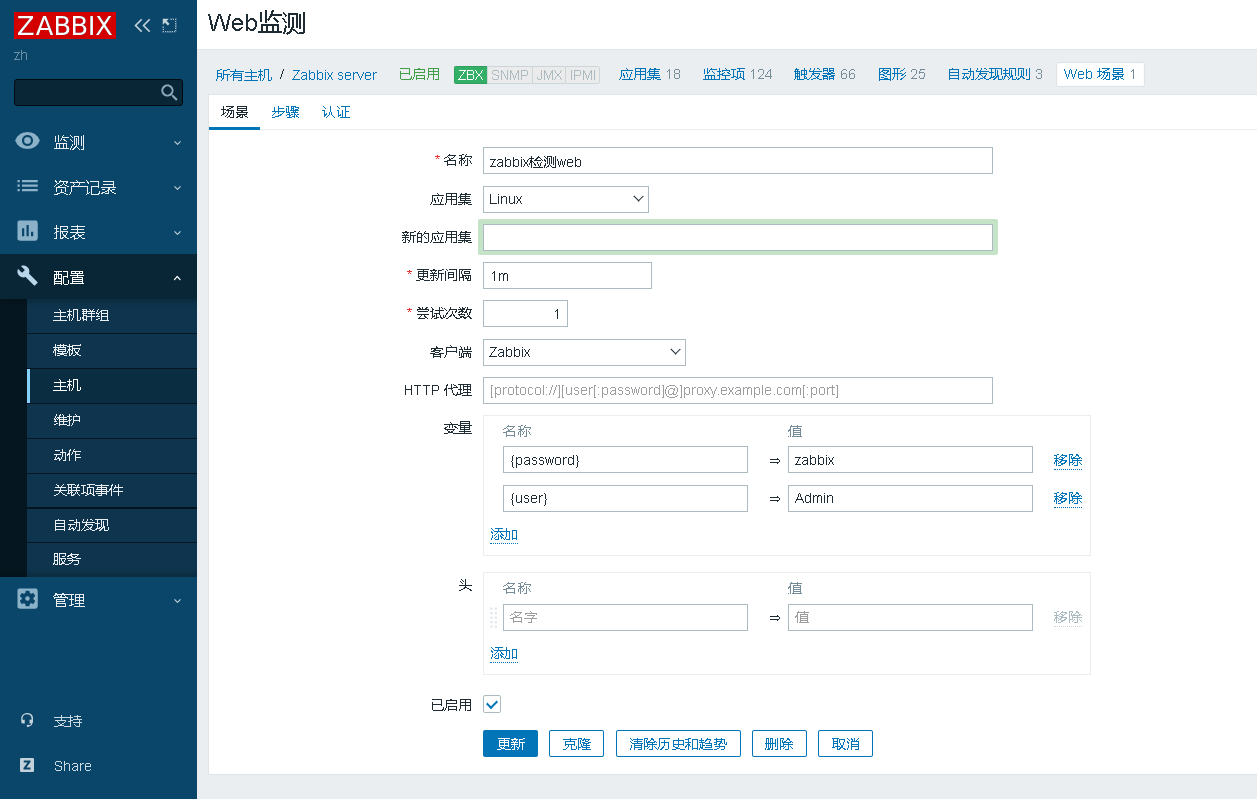The width and height of the screenshot is (1257, 799).
Task: Open the 图形 25 link
Action: pos(901,74)
